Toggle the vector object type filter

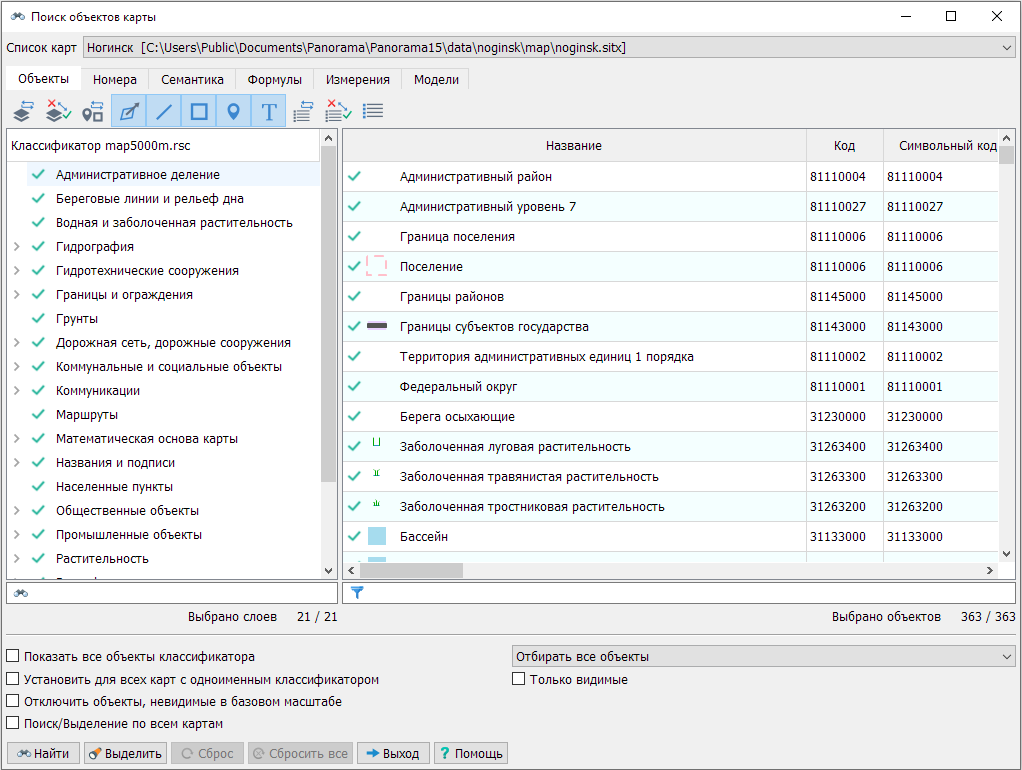tap(129, 111)
